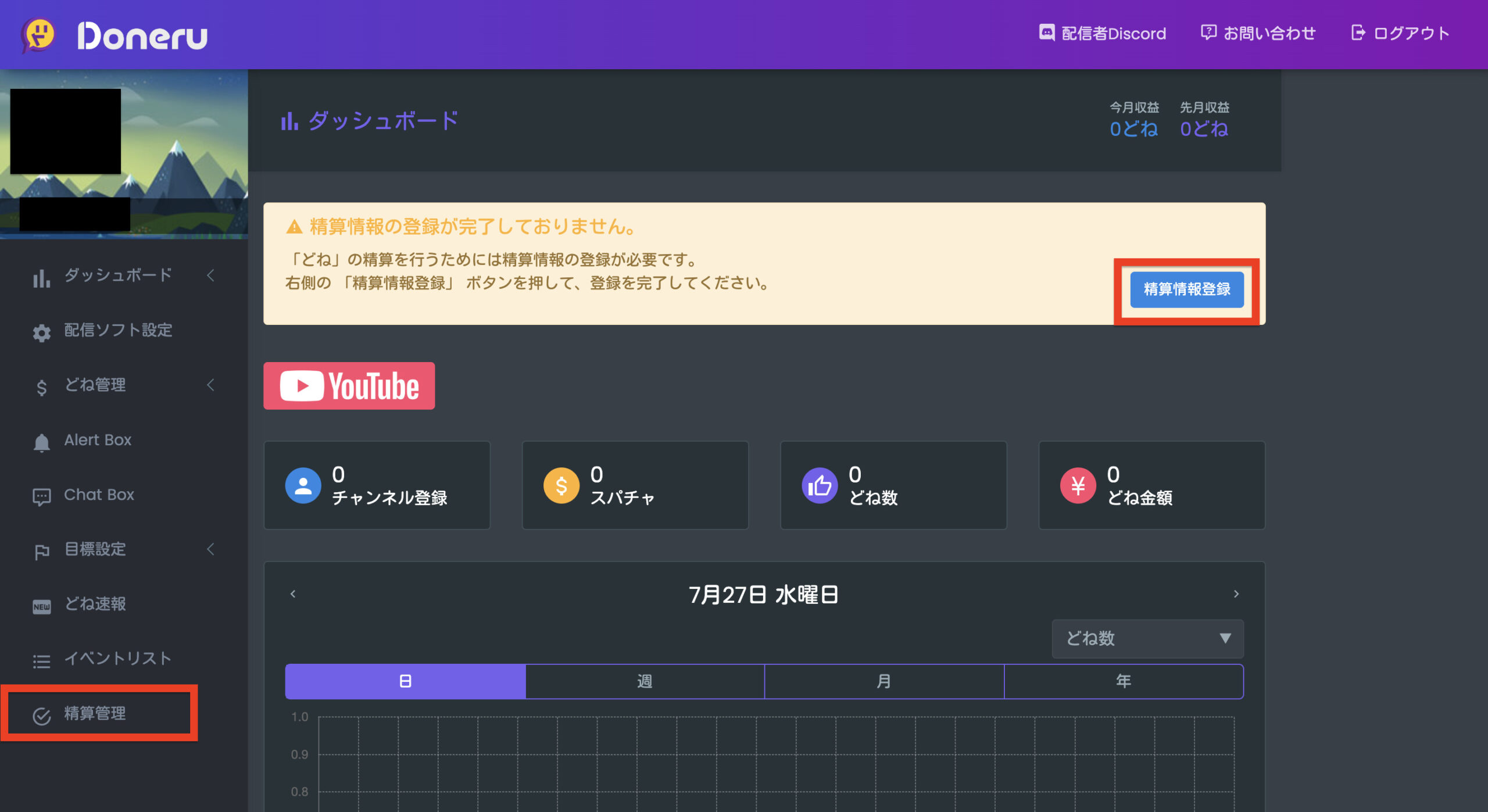Click the 7月27日 水曜日 date heading

[x=763, y=595]
